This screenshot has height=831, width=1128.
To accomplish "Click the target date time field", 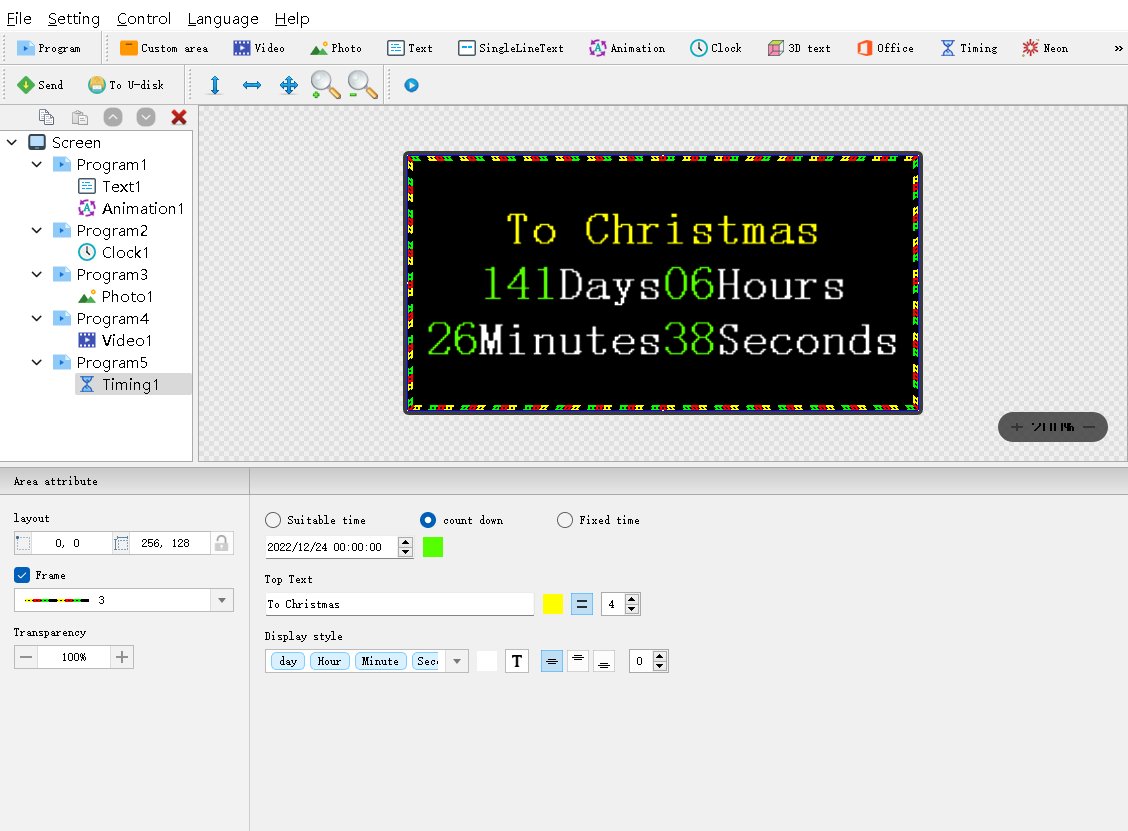I will (x=332, y=547).
